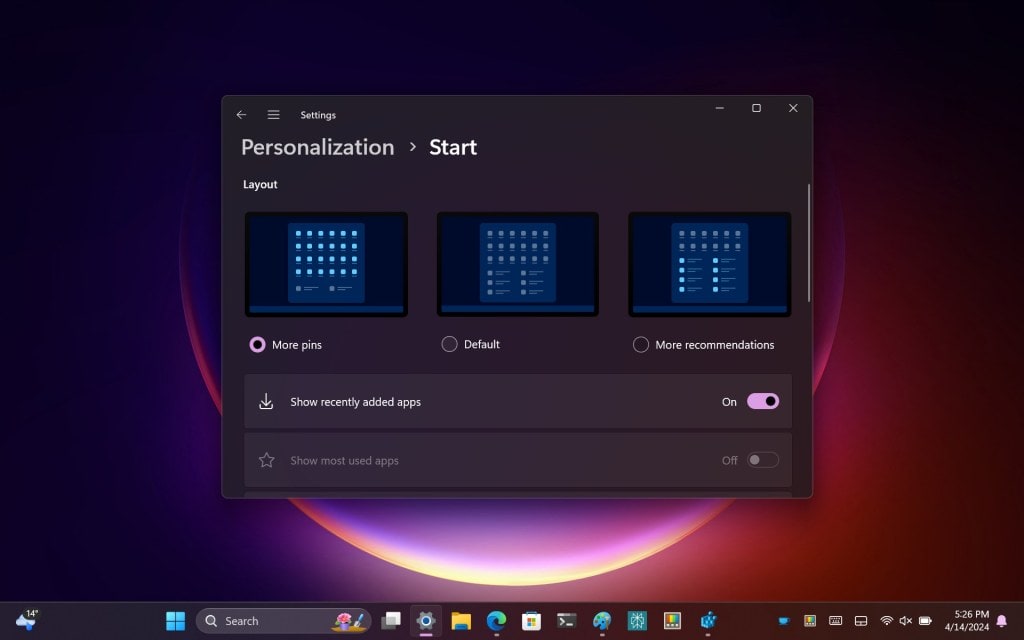Click the Wi-Fi icon in system tray
This screenshot has height=640, width=1024.
pos(886,621)
